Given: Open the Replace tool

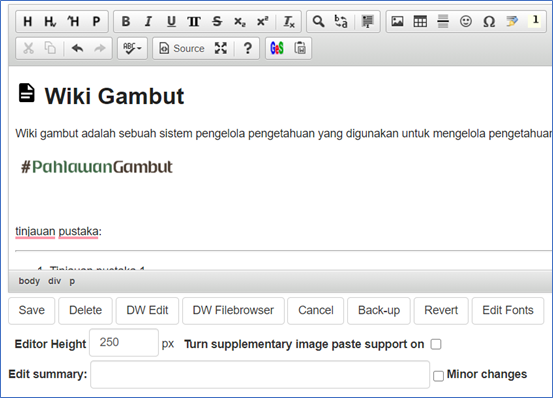Looking at the screenshot, I should tap(341, 22).
